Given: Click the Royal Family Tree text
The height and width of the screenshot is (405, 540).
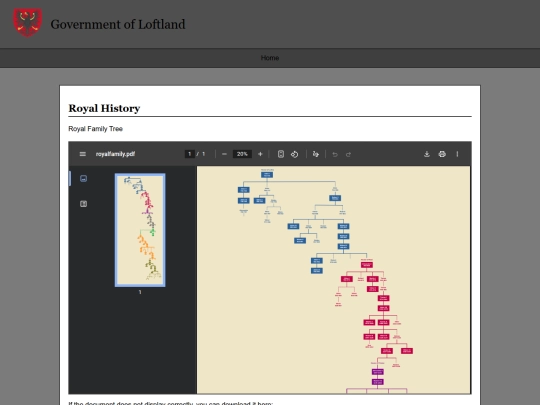Looking at the screenshot, I should coord(95,129).
